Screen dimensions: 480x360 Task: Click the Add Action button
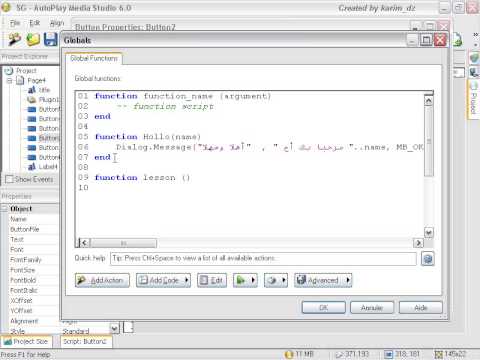[102, 280]
